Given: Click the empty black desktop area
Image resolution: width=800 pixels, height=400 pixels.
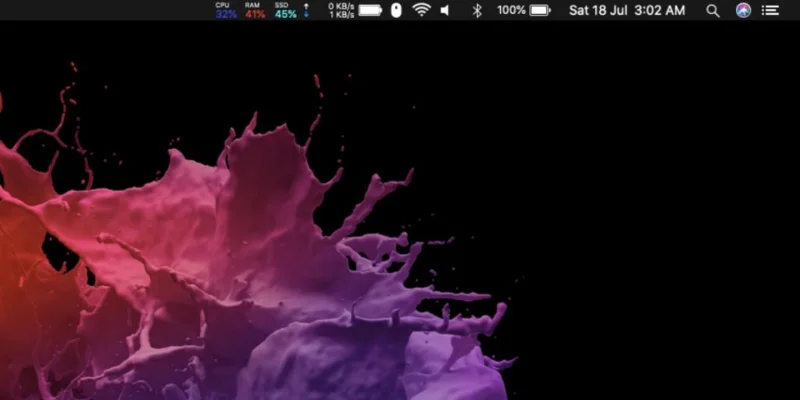Looking at the screenshot, I should click(x=653, y=204).
